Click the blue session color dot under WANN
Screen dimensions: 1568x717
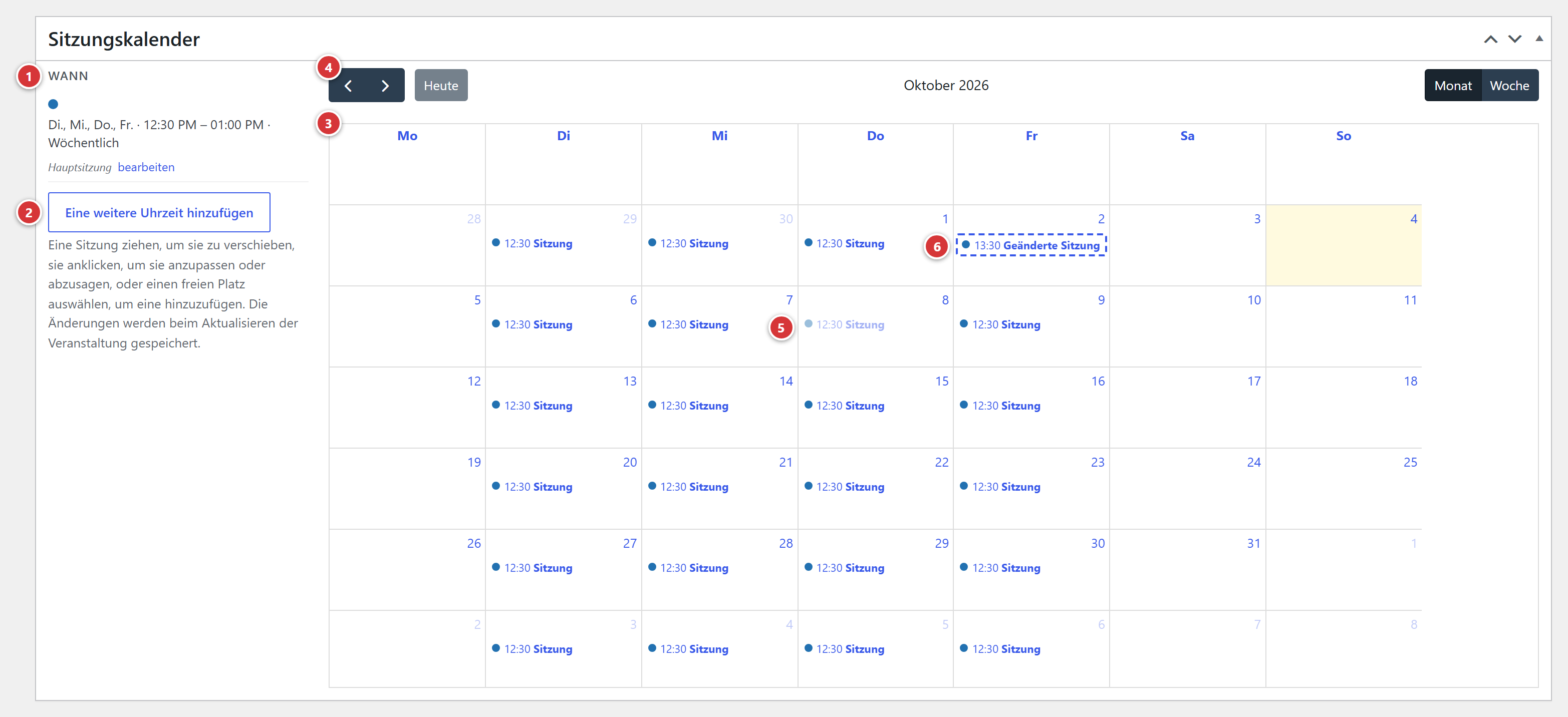click(53, 104)
